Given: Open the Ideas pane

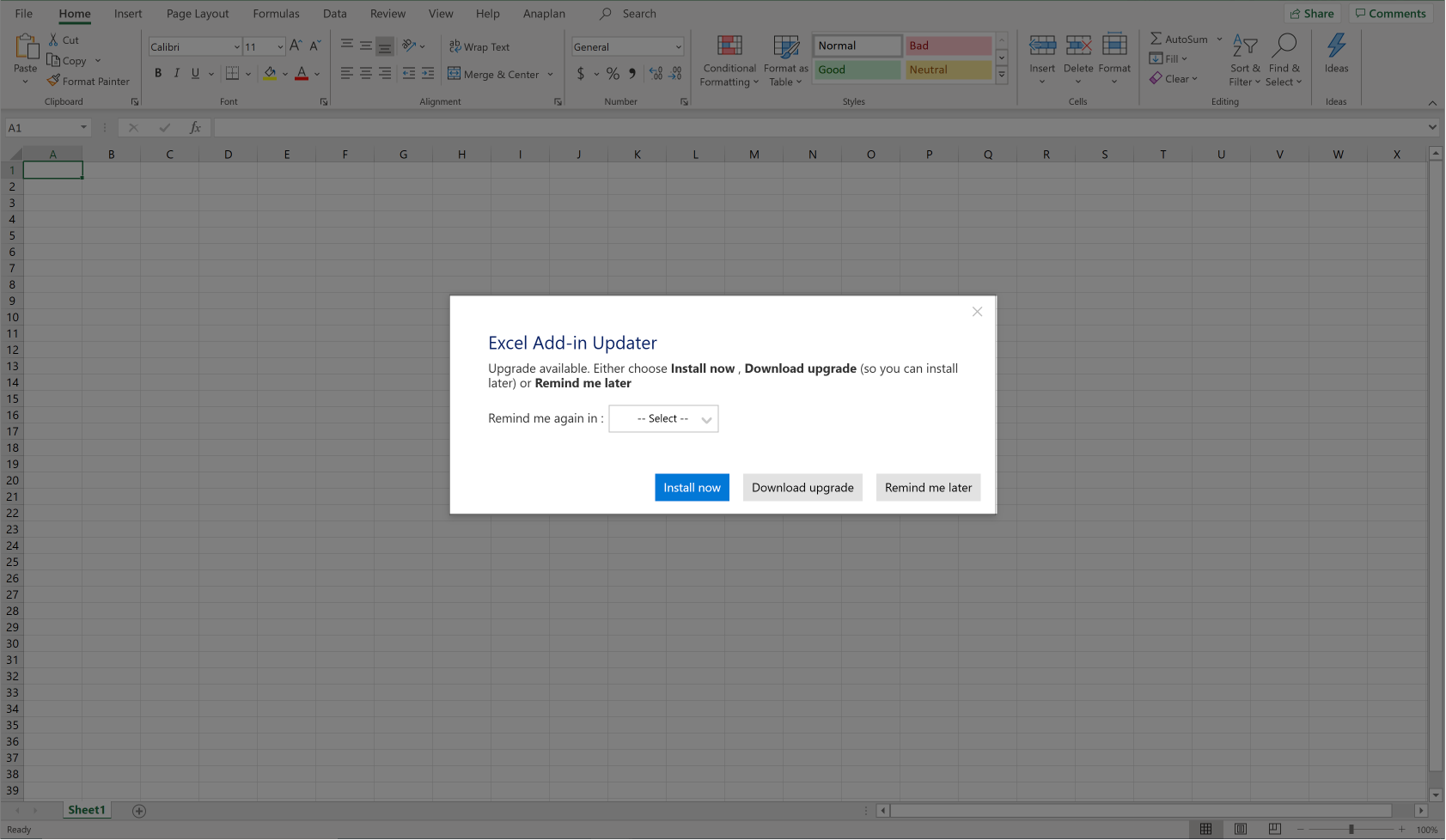Looking at the screenshot, I should [1337, 56].
